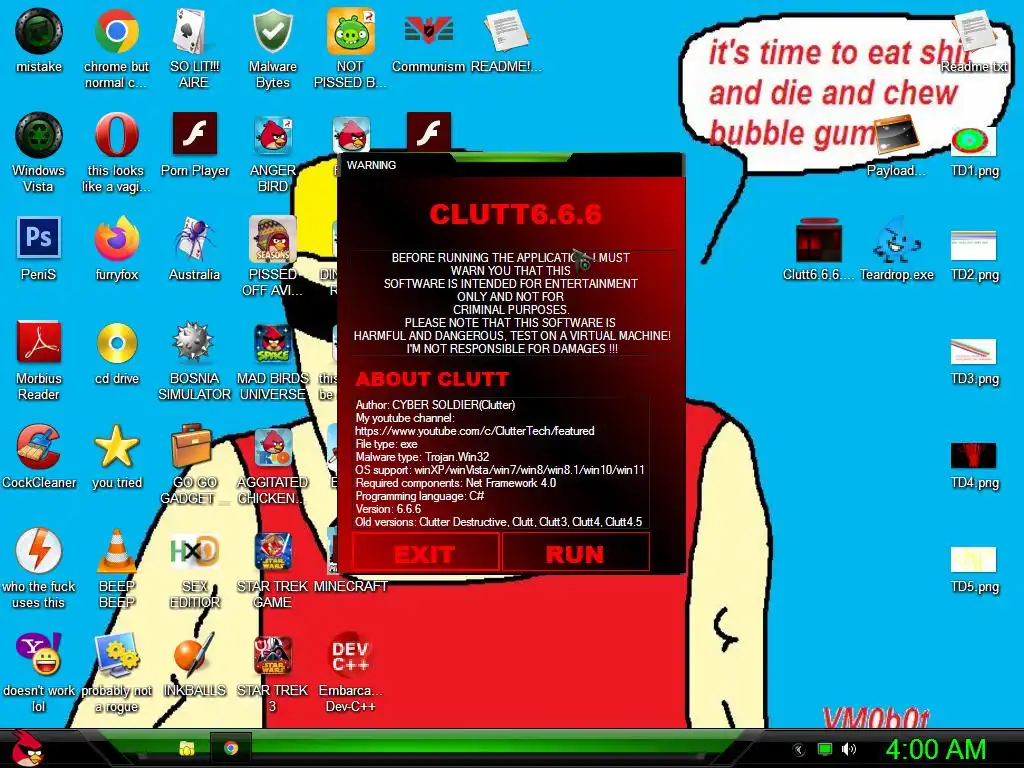The height and width of the screenshot is (768, 1024).
Task: Expand the hidden tray icons arrow
Action: [798, 750]
